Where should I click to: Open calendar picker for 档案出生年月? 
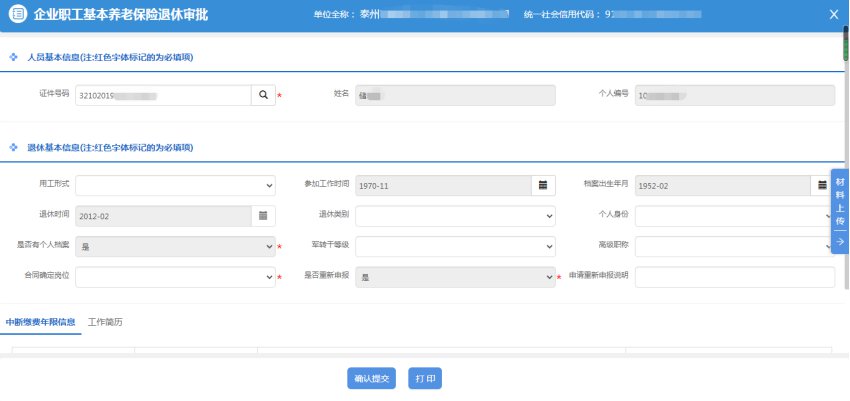822,185
